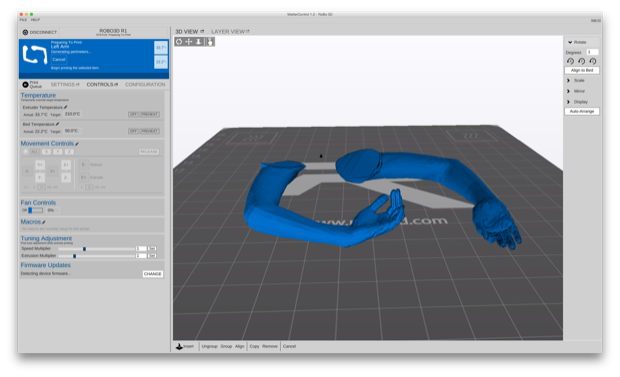Click Group in bottom toolbar
The height and width of the screenshot is (377, 620).
click(x=226, y=347)
